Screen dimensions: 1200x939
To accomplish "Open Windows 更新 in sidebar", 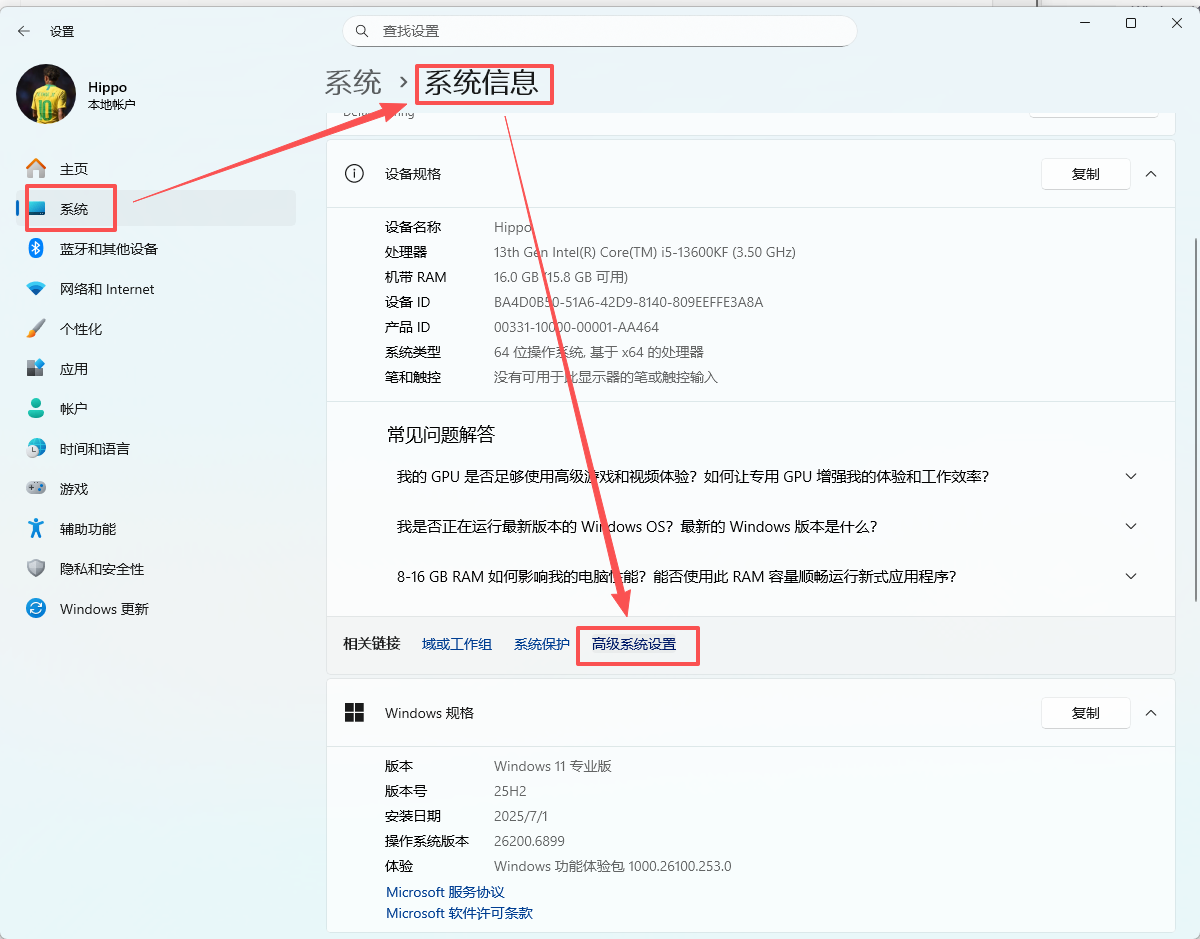I will point(156,609).
